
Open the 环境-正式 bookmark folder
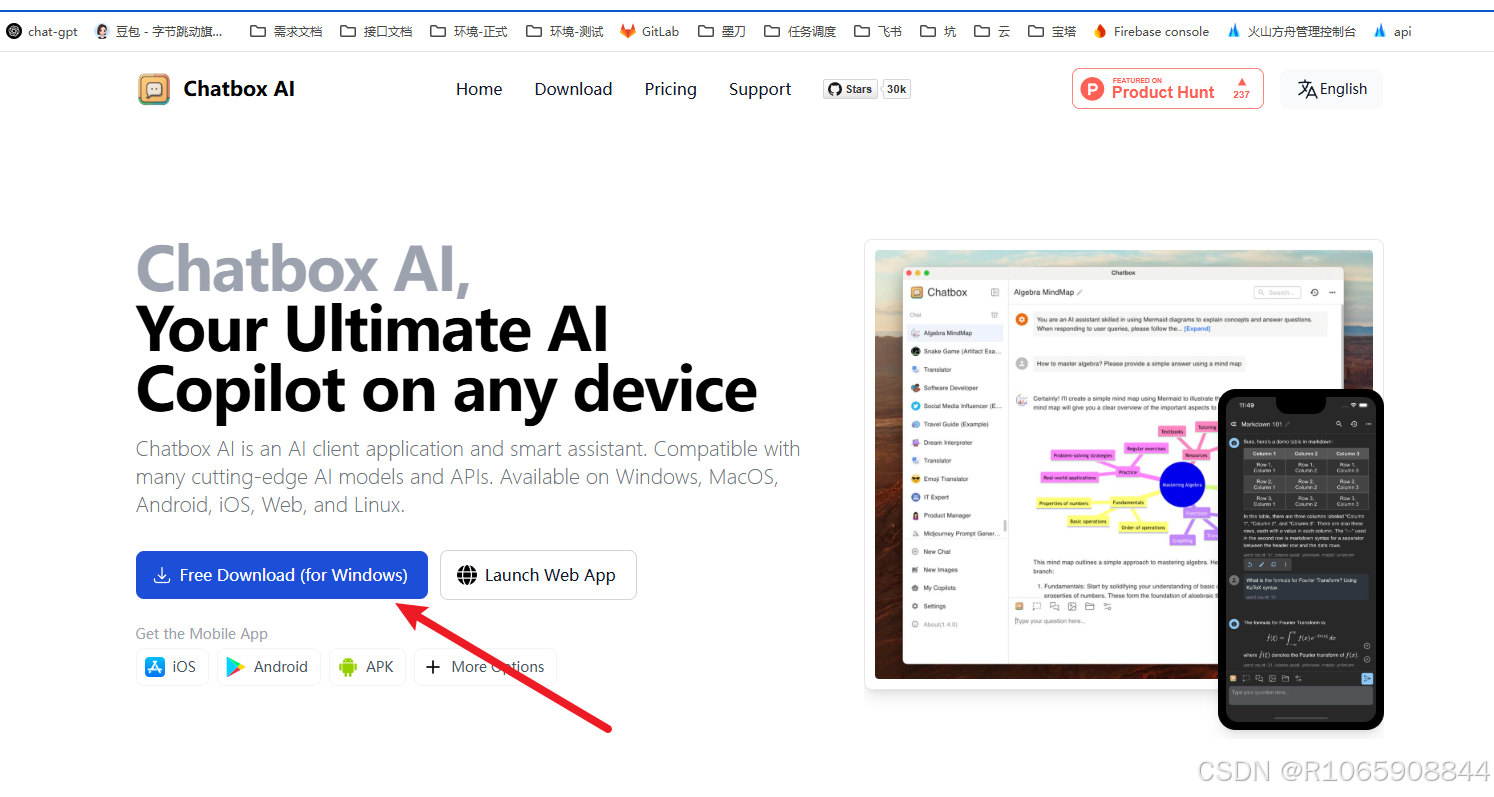(469, 31)
